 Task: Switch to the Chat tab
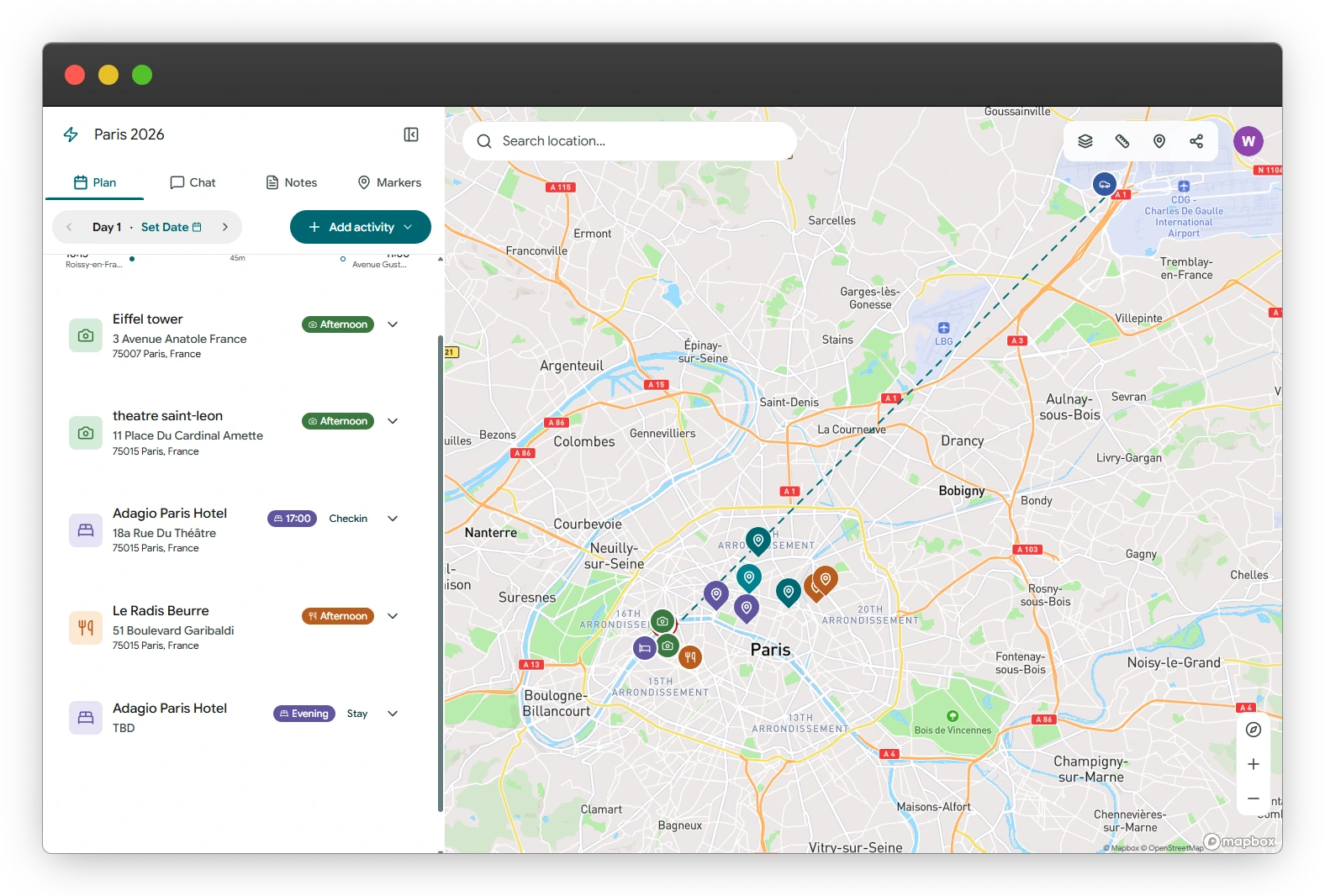click(193, 182)
